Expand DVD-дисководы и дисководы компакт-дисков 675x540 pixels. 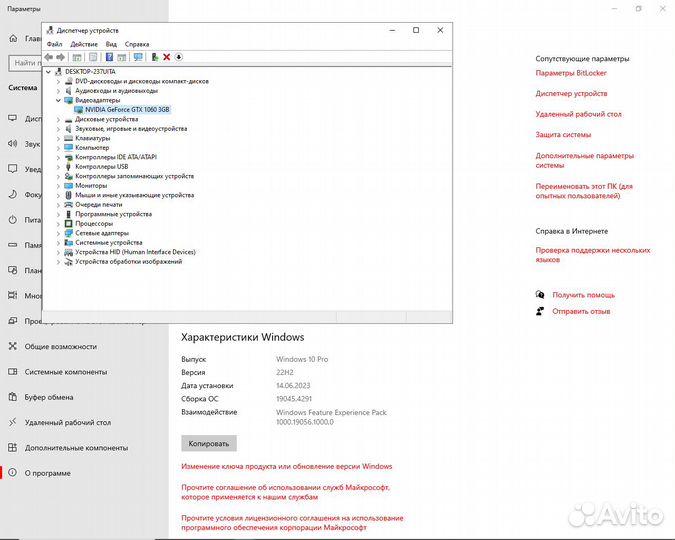58,81
